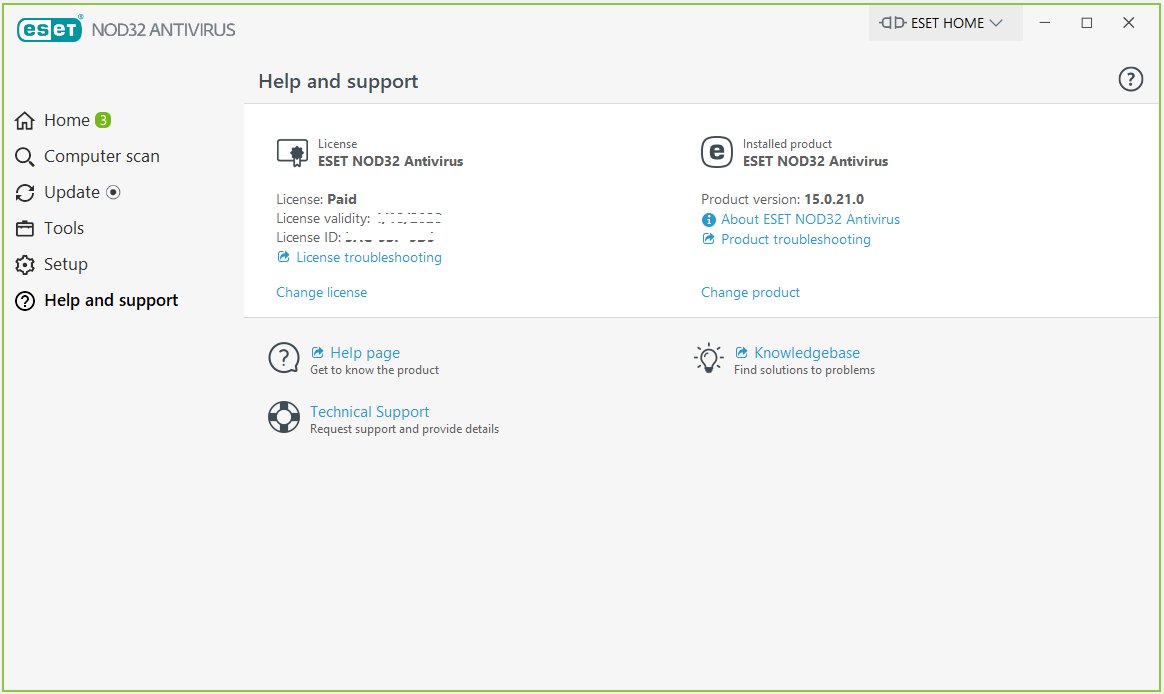Screen dimensions: 1164x694
Task: Click 'Find solutions to problems' description
Action: (x=804, y=370)
